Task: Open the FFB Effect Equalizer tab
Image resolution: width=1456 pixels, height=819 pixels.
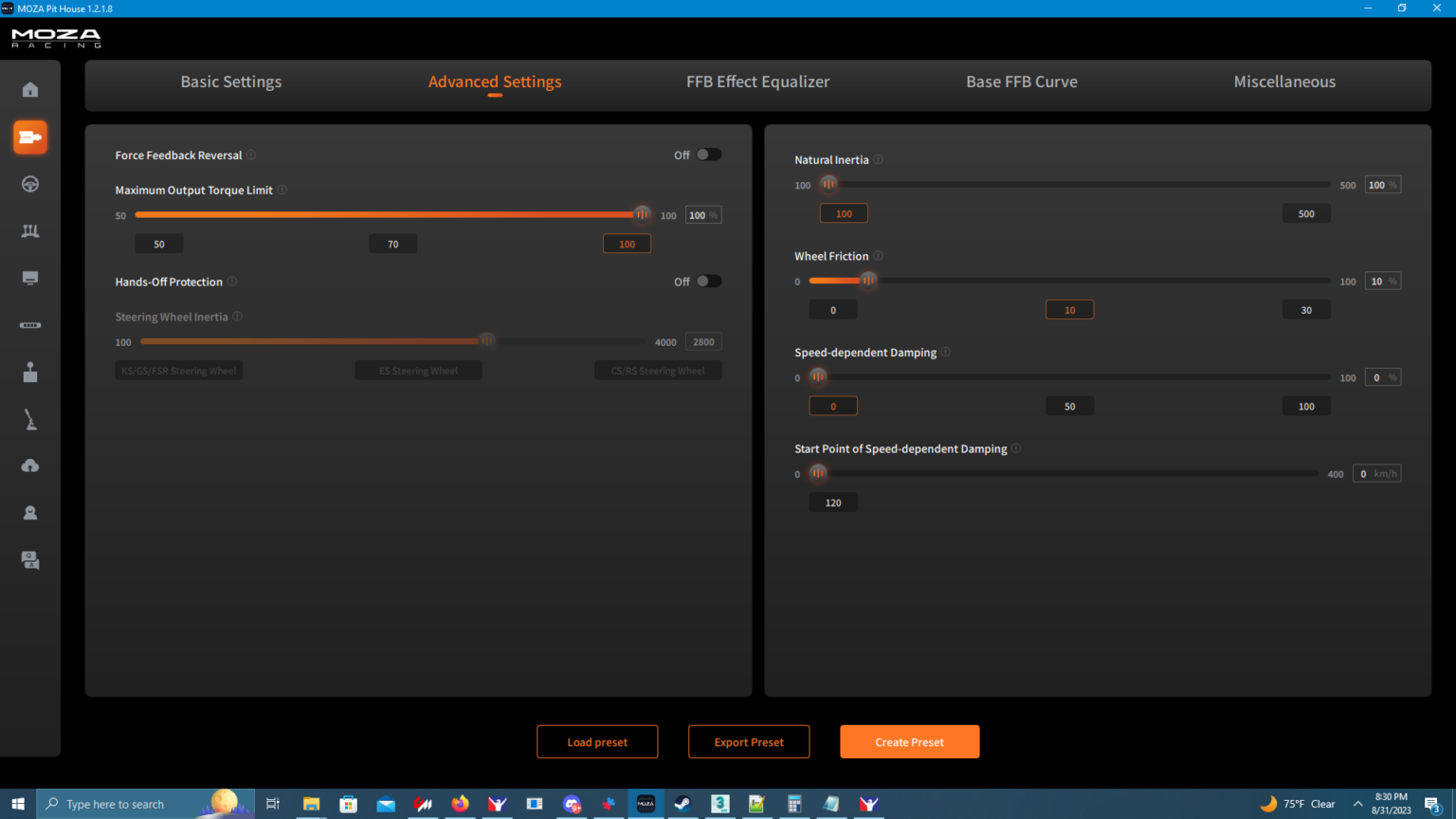Action: pyautogui.click(x=758, y=82)
